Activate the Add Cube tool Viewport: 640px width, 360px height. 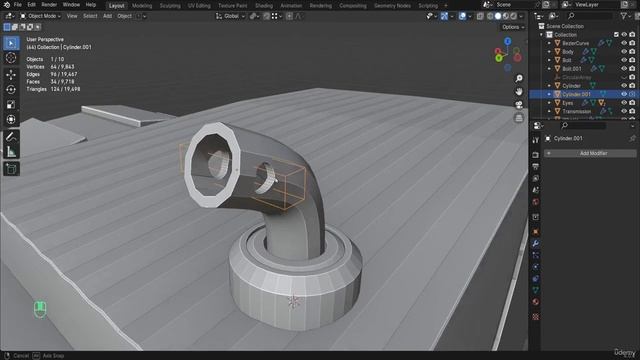tap(11, 169)
